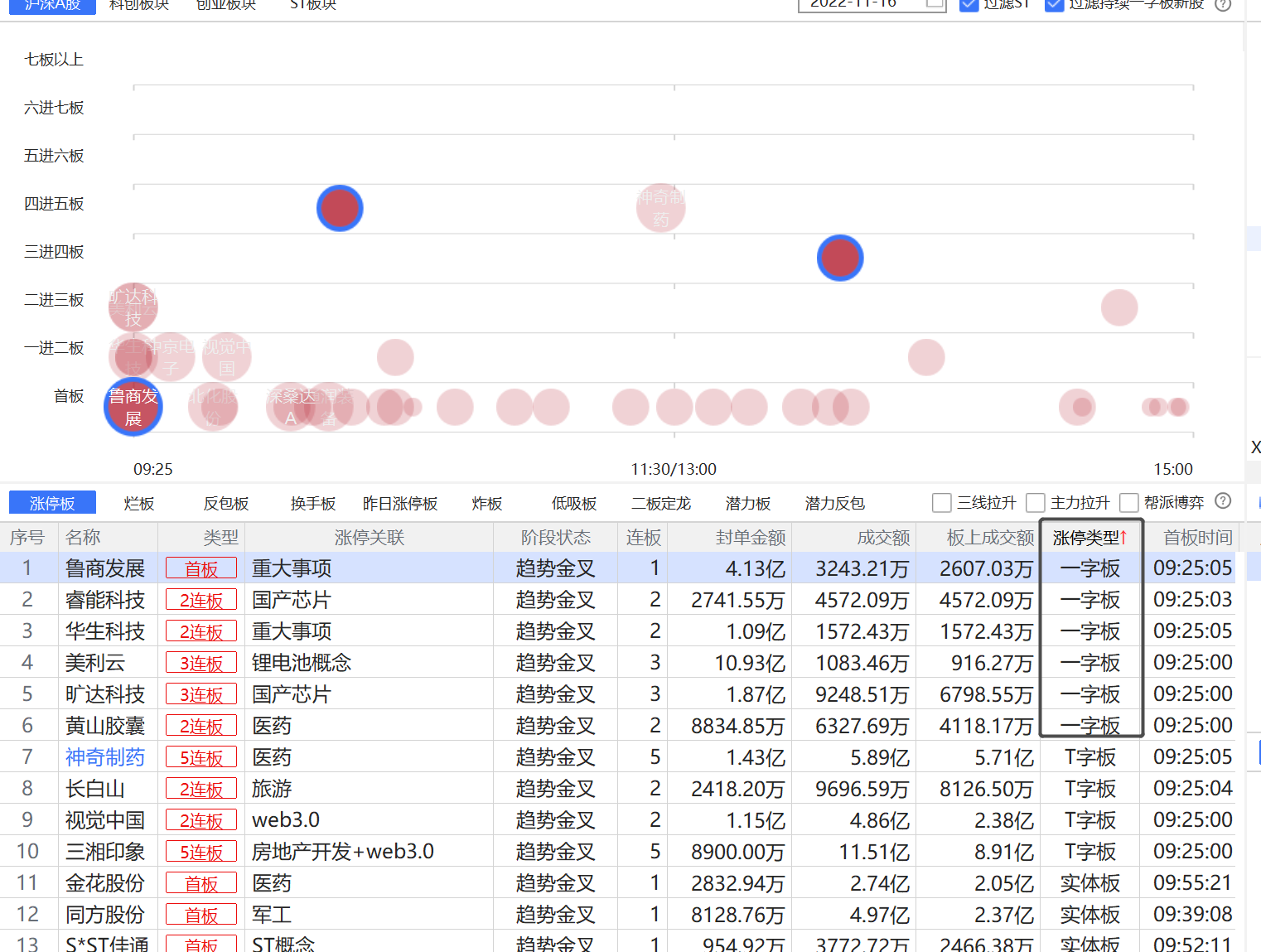Viewport: 1261px width, 952px height.
Task: Select the 二板定龙 tab
Action: (661, 503)
